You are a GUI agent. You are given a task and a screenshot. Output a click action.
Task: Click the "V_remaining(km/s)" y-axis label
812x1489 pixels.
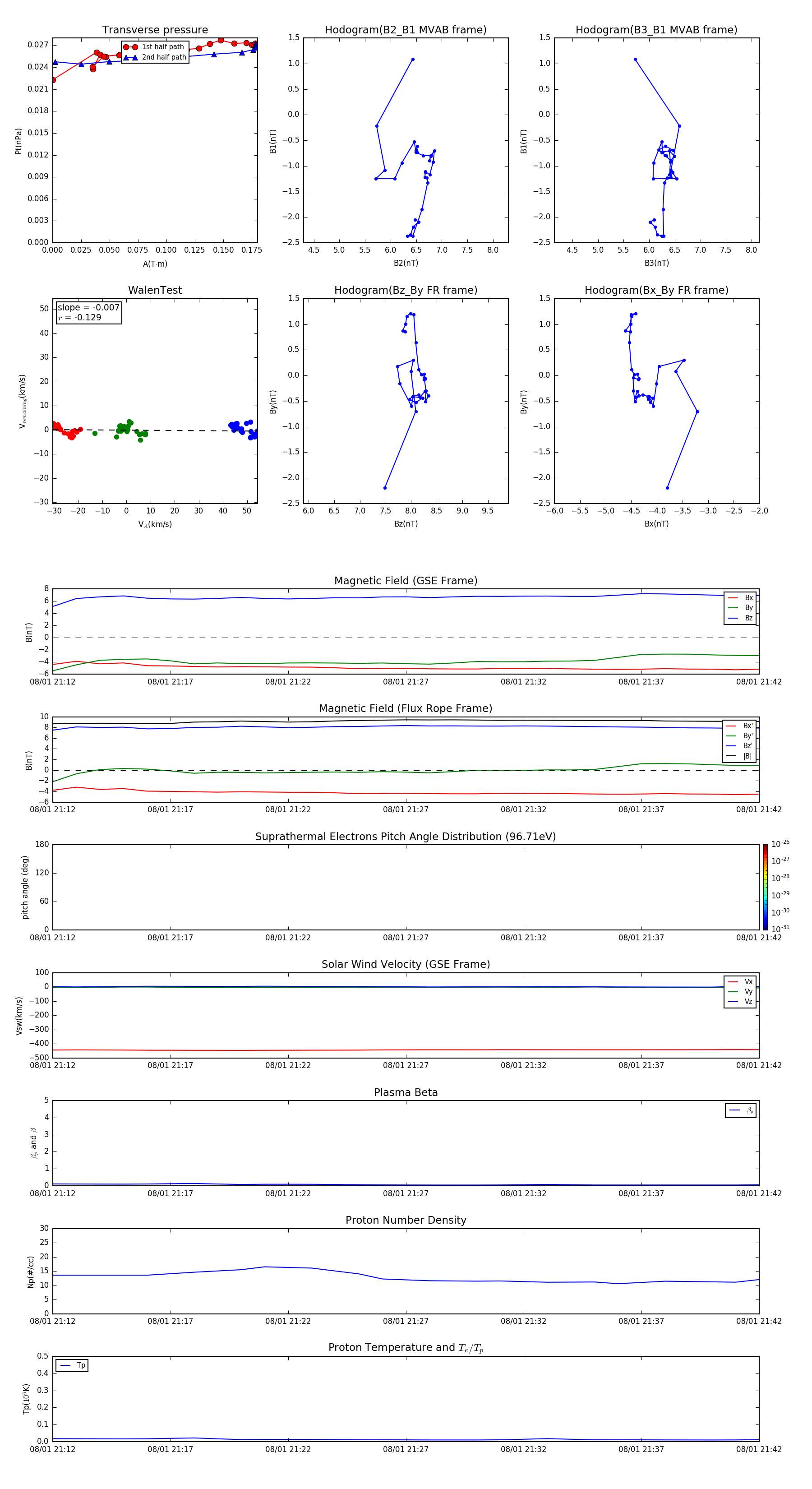[22, 401]
